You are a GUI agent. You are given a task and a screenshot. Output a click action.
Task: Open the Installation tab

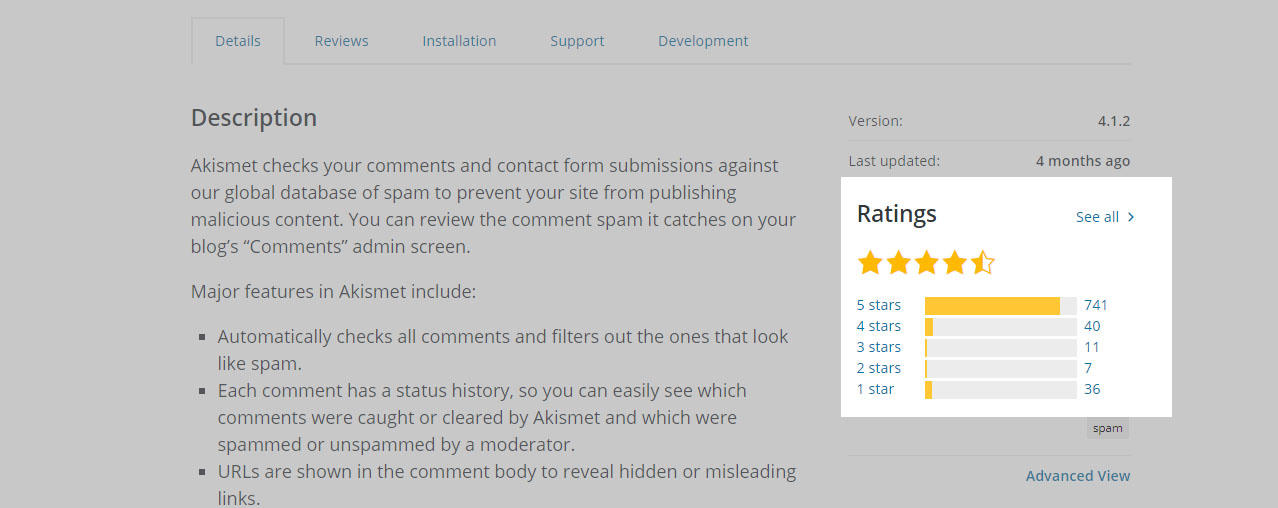coord(459,41)
